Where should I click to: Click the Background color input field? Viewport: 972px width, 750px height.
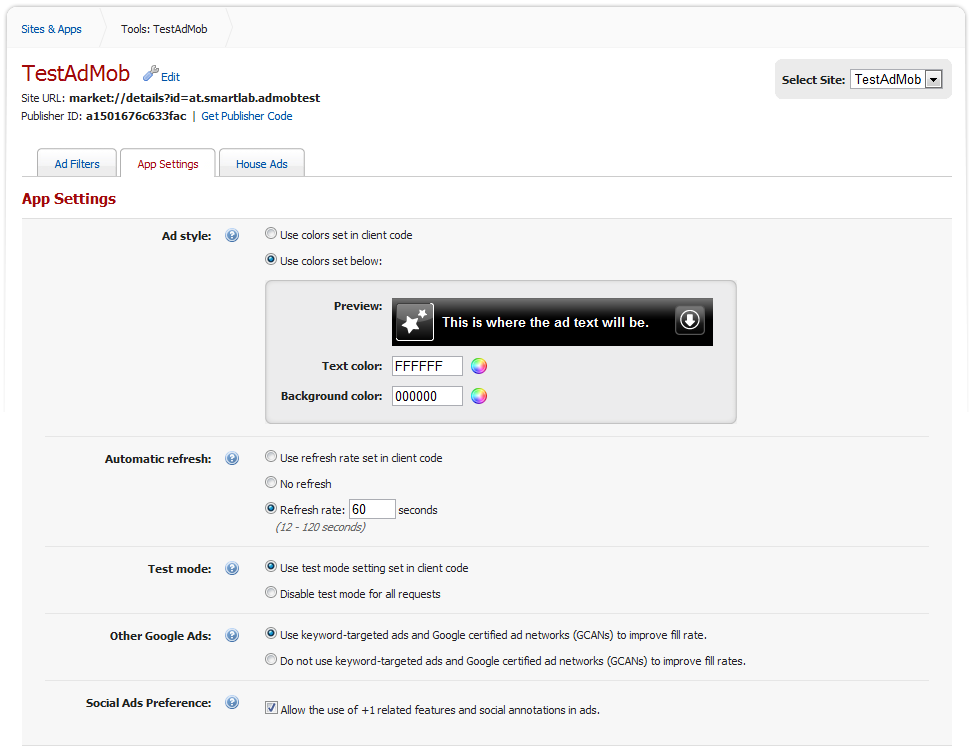(427, 396)
